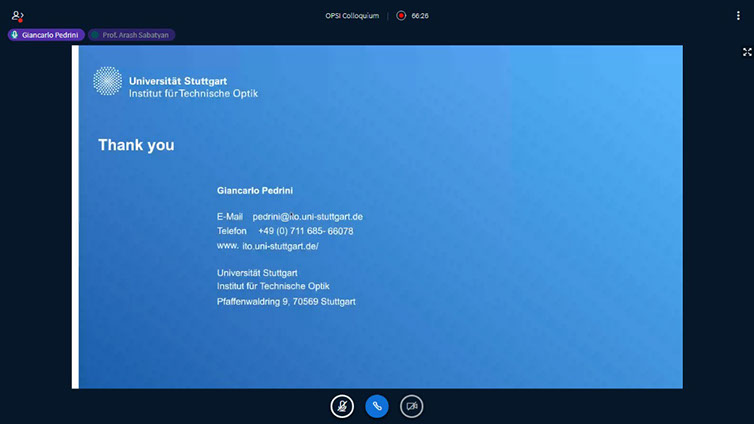This screenshot has height=424, width=754.
Task: Make the presentation fullscreen
Action: pyautogui.click(x=747, y=52)
